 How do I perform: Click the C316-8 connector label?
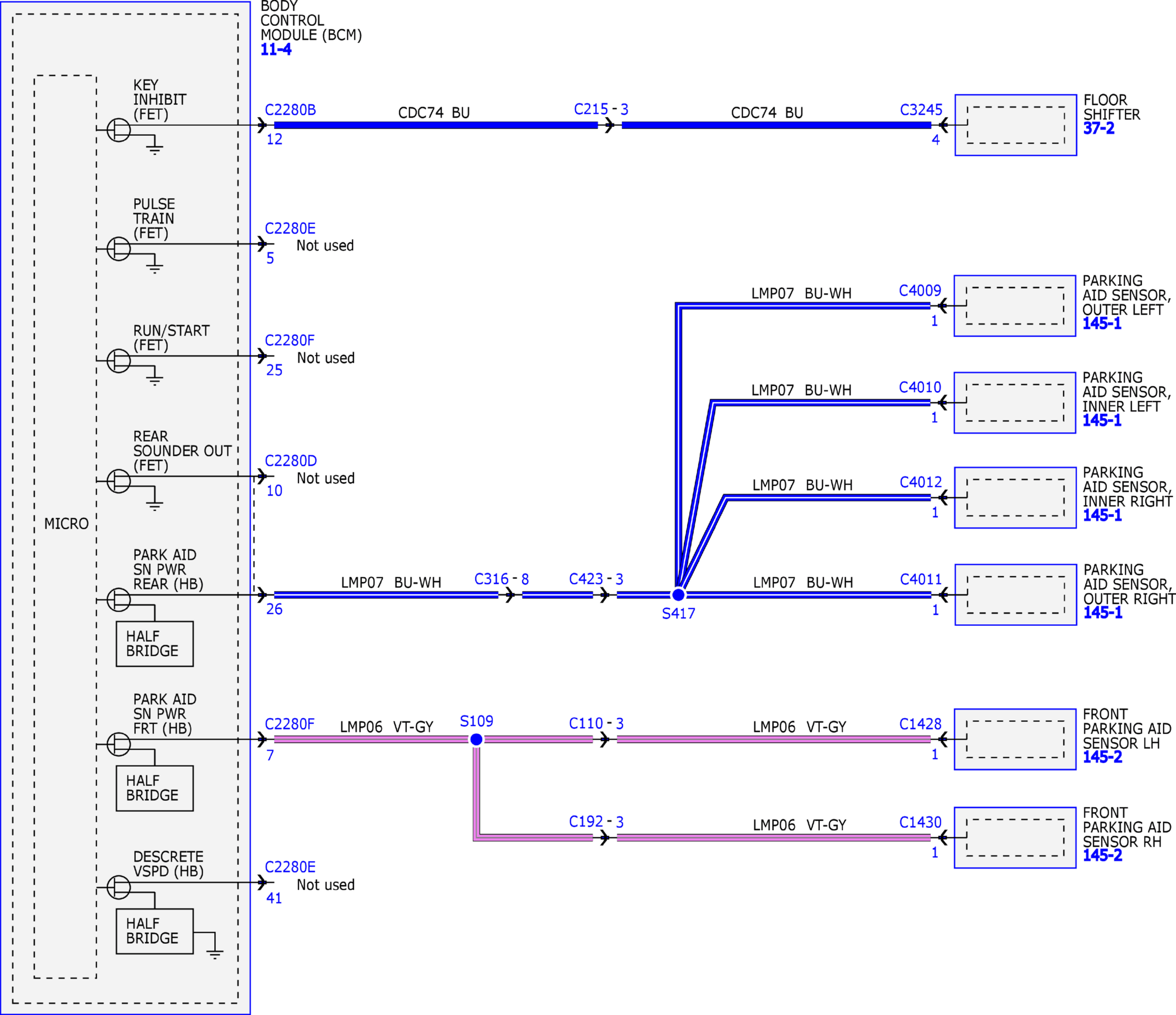click(x=502, y=580)
